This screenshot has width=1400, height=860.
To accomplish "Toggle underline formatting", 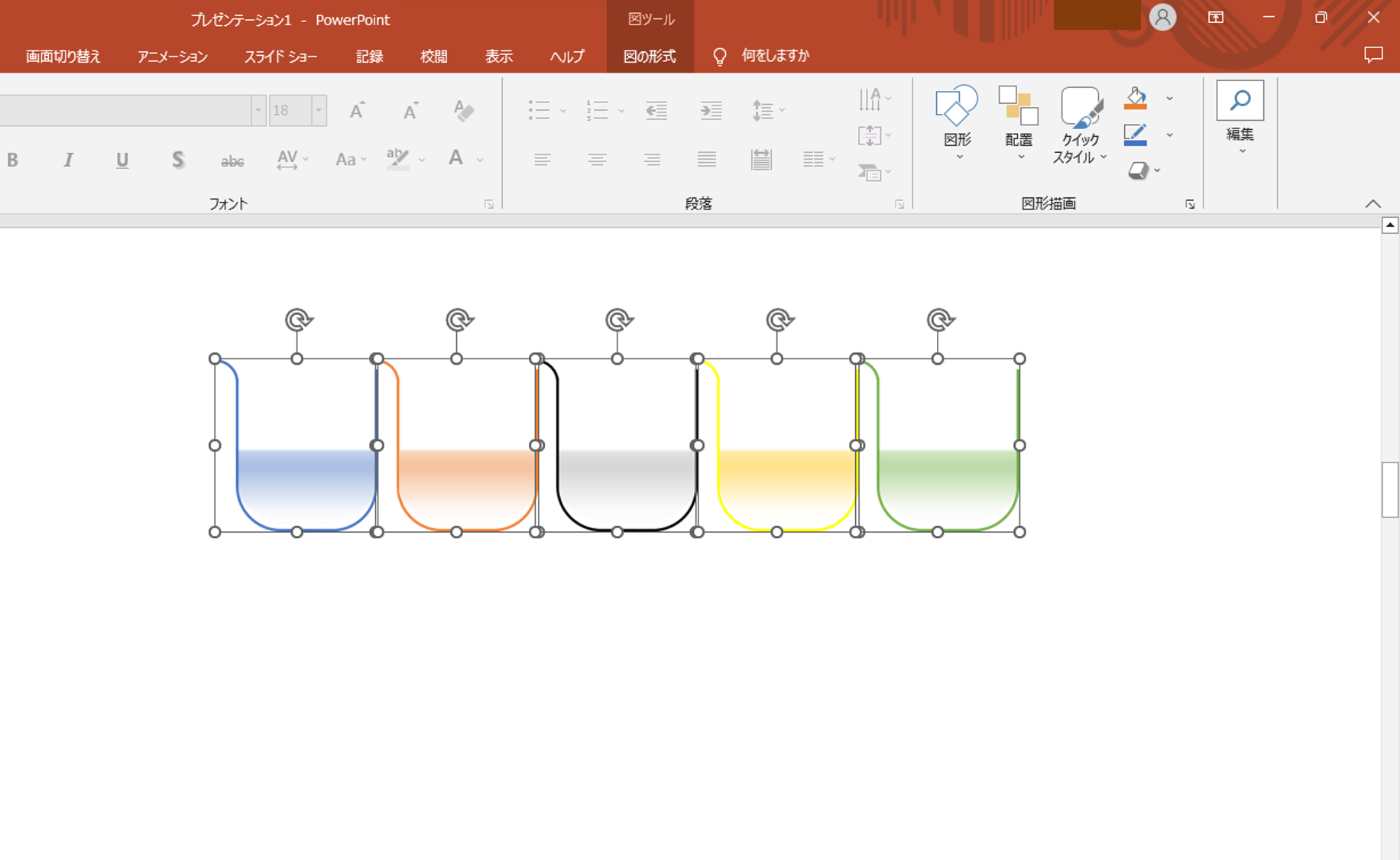I will 122,160.
